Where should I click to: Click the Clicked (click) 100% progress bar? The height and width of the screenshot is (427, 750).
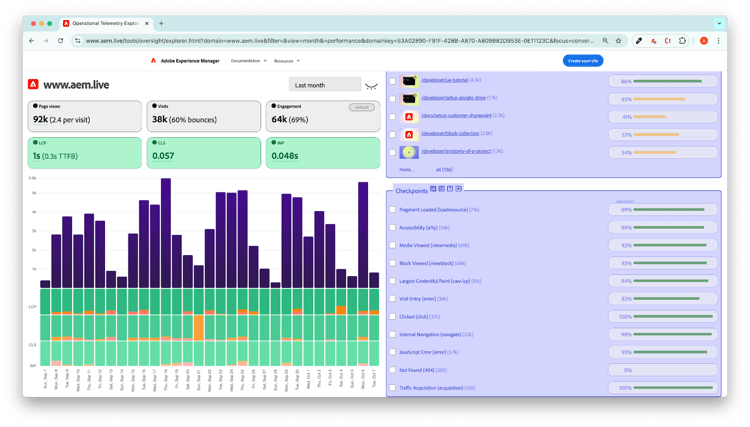click(x=662, y=316)
